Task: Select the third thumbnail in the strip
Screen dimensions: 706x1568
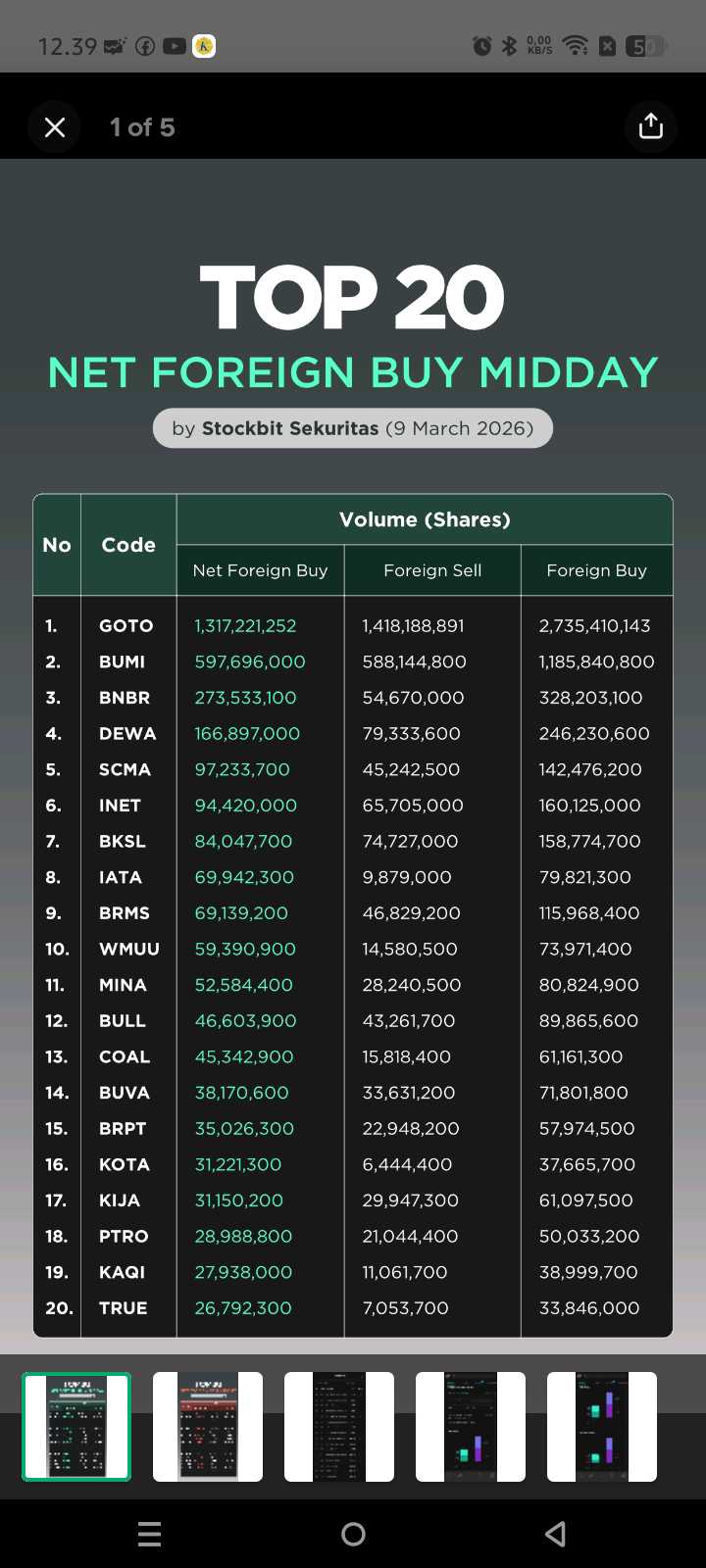Action: [x=339, y=1426]
